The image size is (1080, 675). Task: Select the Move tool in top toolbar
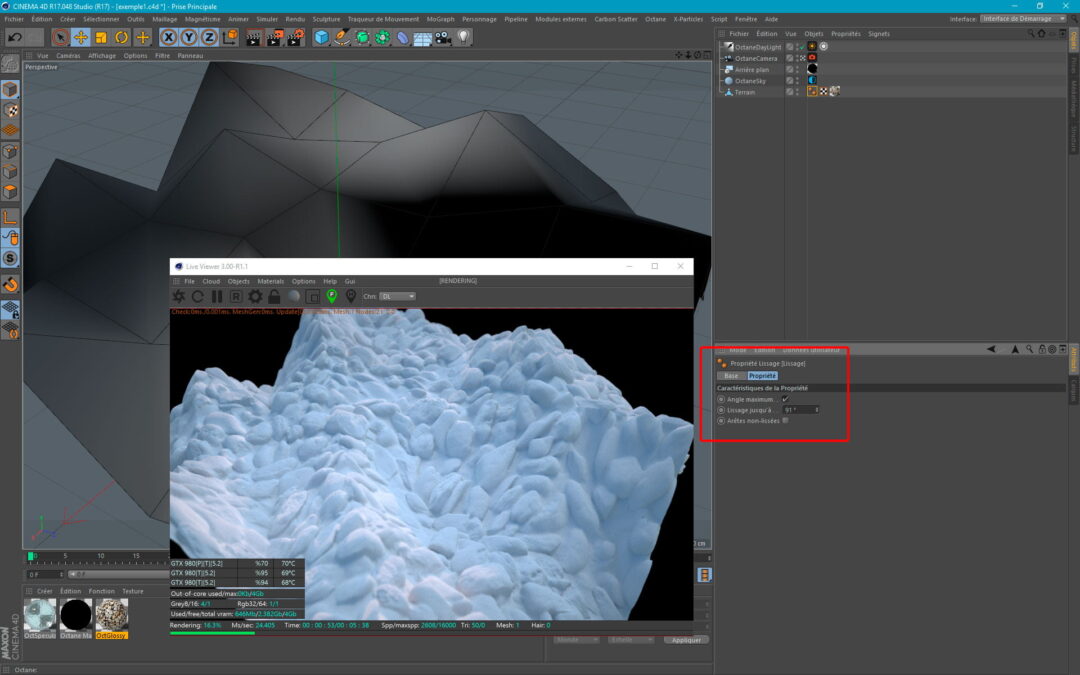pyautogui.click(x=81, y=37)
